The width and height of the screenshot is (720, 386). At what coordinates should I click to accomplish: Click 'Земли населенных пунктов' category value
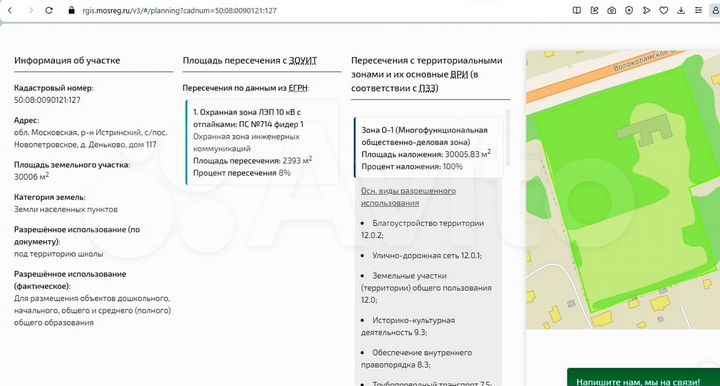pos(66,209)
